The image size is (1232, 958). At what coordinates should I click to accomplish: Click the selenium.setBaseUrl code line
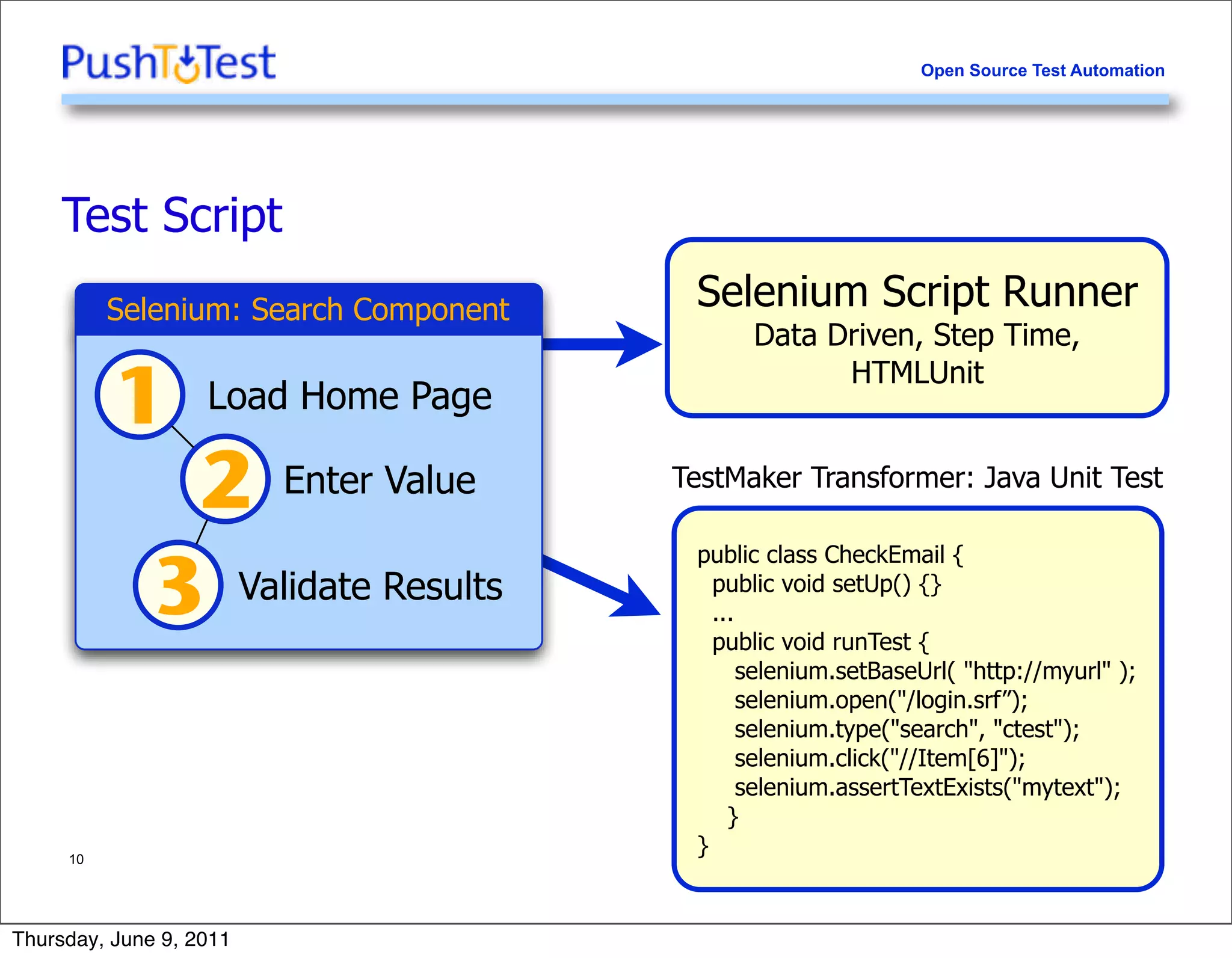tap(935, 671)
